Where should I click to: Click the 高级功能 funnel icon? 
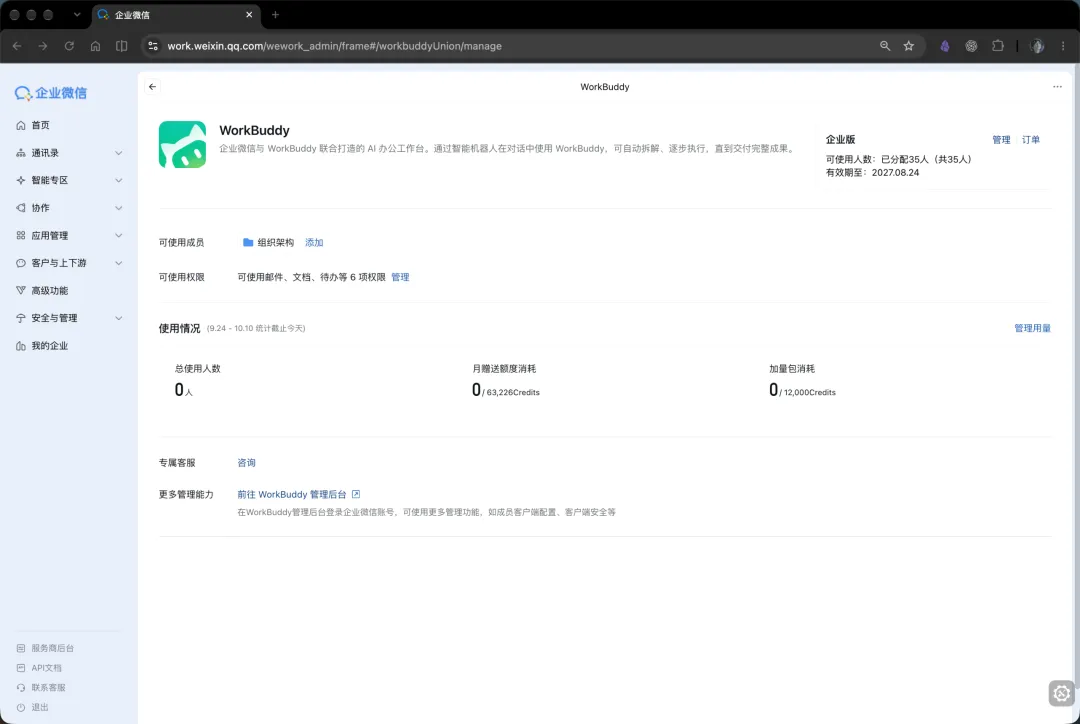[x=21, y=291]
